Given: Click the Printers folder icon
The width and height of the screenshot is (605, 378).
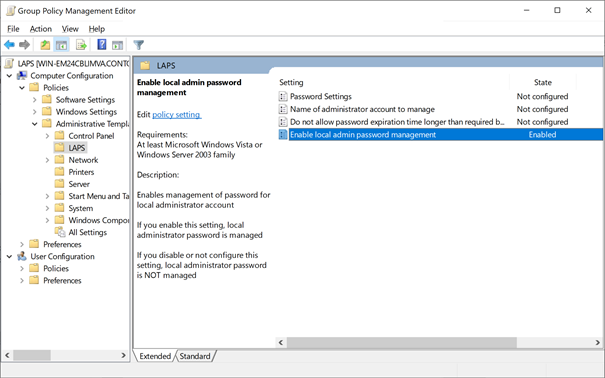Looking at the screenshot, I should (59, 172).
